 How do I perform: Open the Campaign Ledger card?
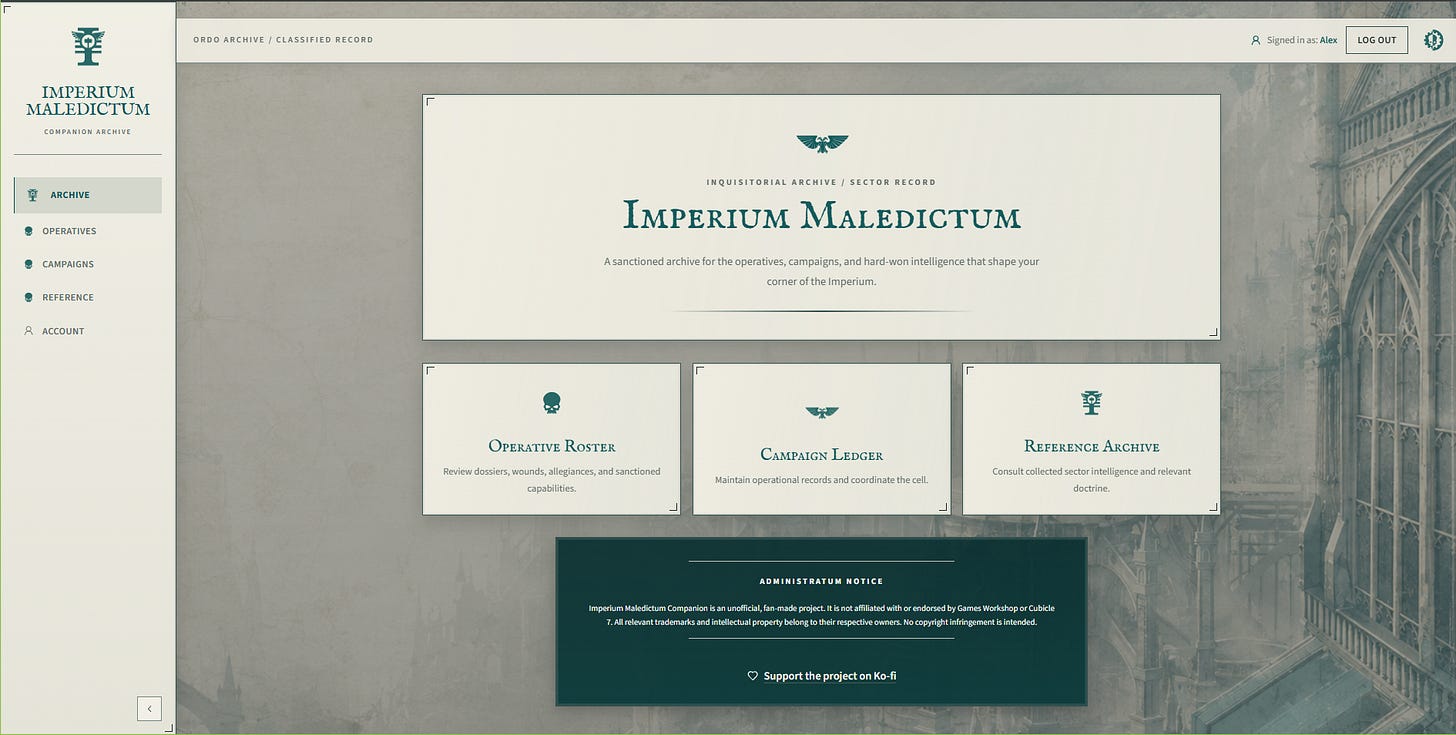coord(821,439)
